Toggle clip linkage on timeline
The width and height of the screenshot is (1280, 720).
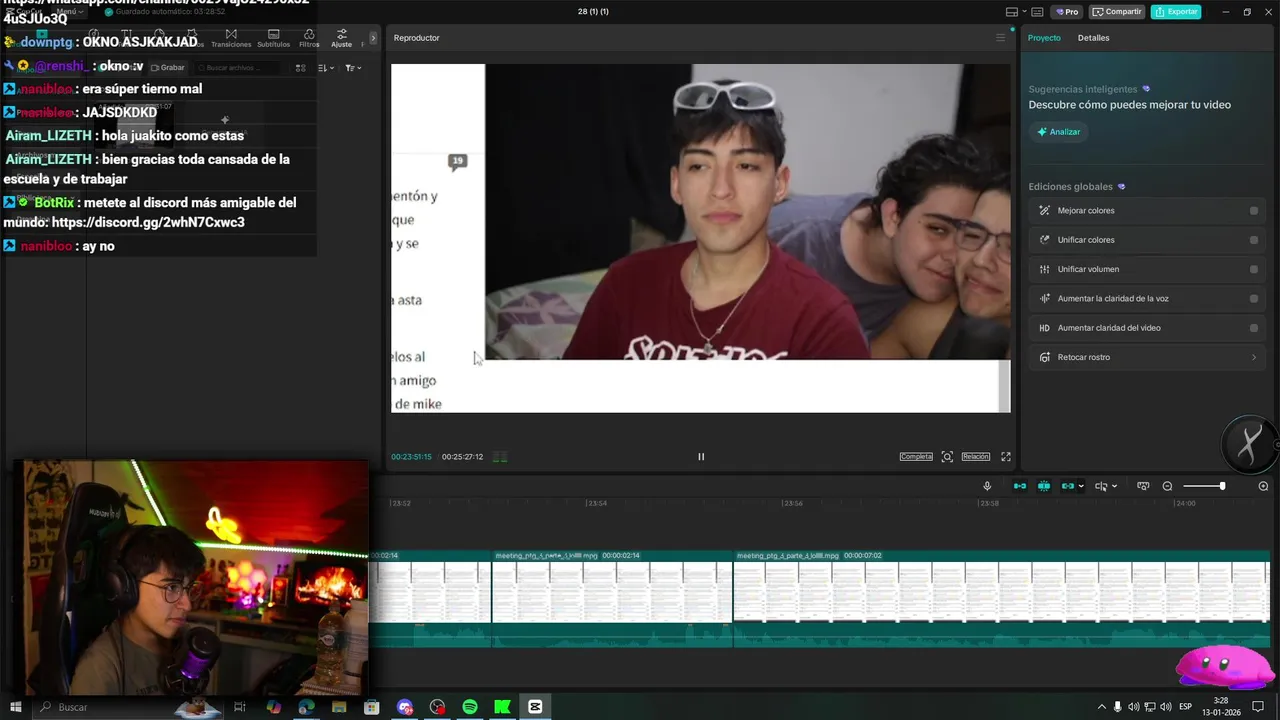pos(1068,486)
